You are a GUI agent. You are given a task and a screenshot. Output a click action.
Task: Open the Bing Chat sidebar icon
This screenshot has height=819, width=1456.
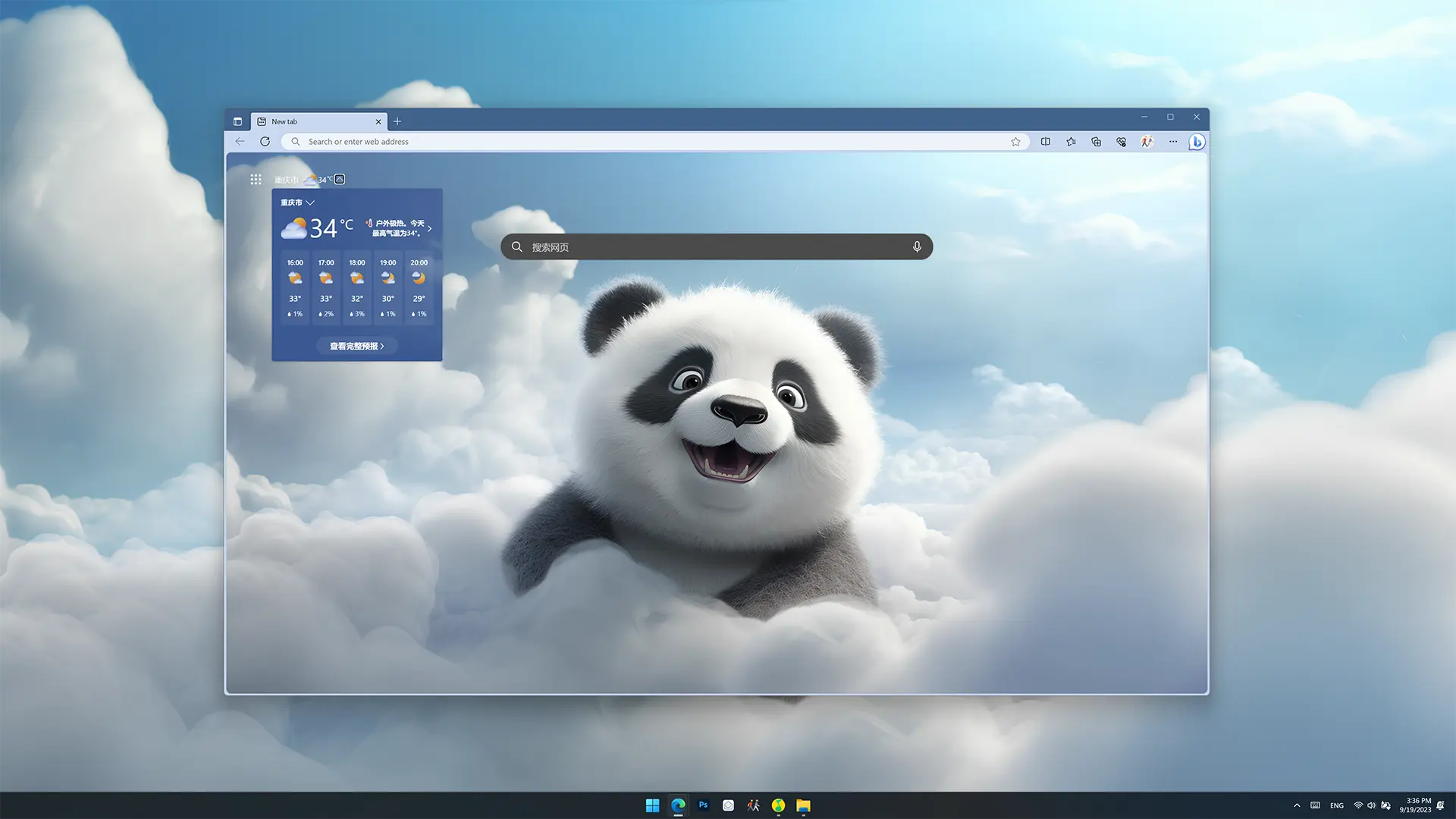point(1197,142)
